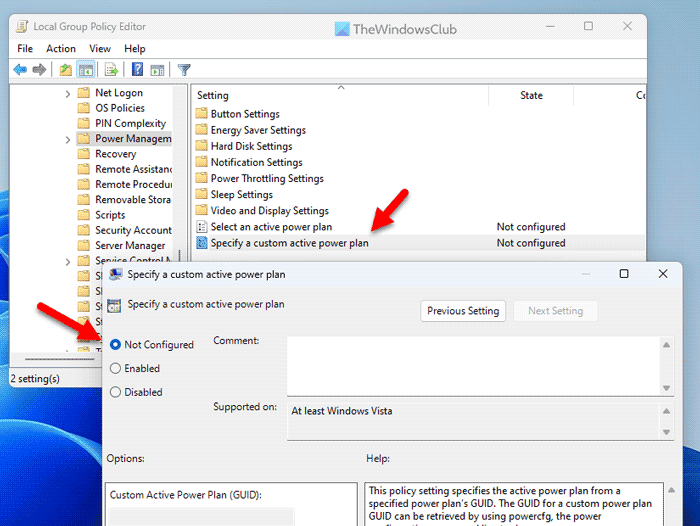Sort by the State column header
Image resolution: width=700 pixels, height=526 pixels.
pos(531,95)
